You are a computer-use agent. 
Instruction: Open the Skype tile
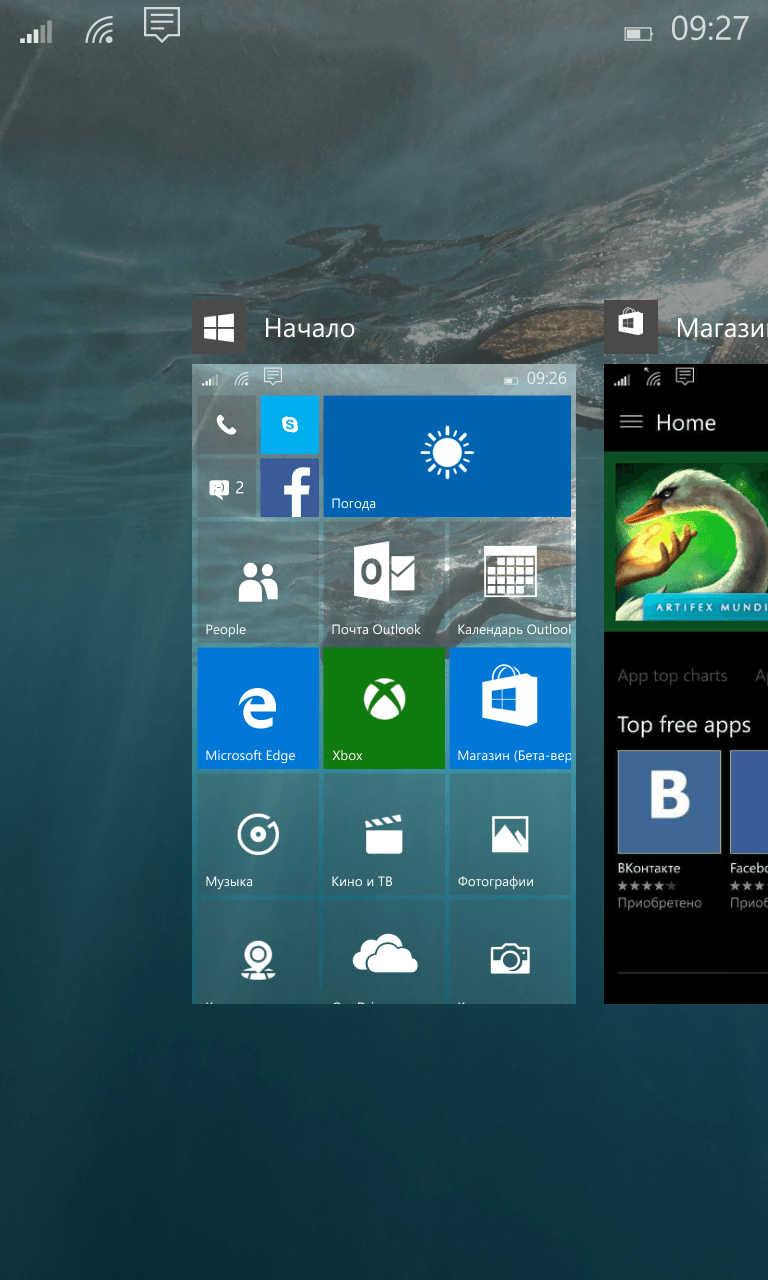click(290, 425)
